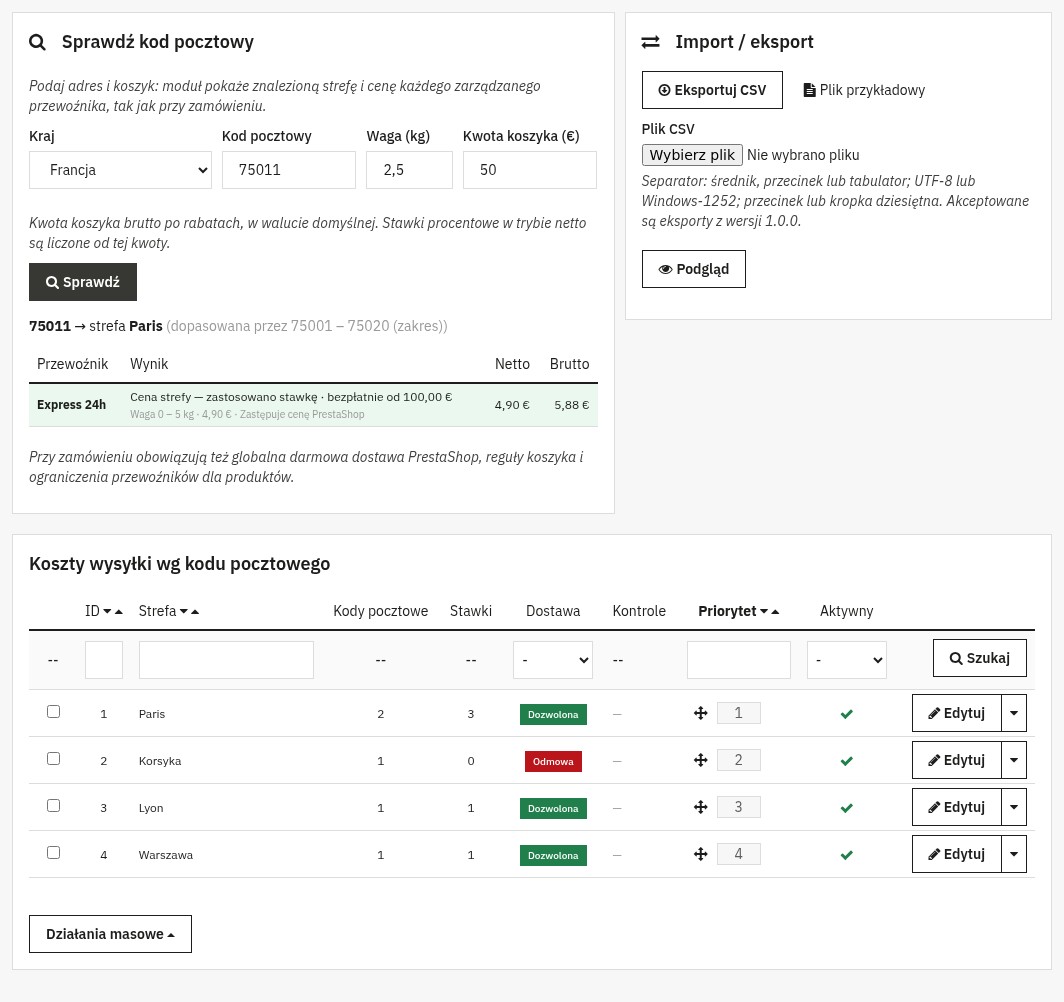Open the Działania masowe bulk actions menu
Image resolution: width=1064 pixels, height=1002 pixels.
(x=110, y=934)
